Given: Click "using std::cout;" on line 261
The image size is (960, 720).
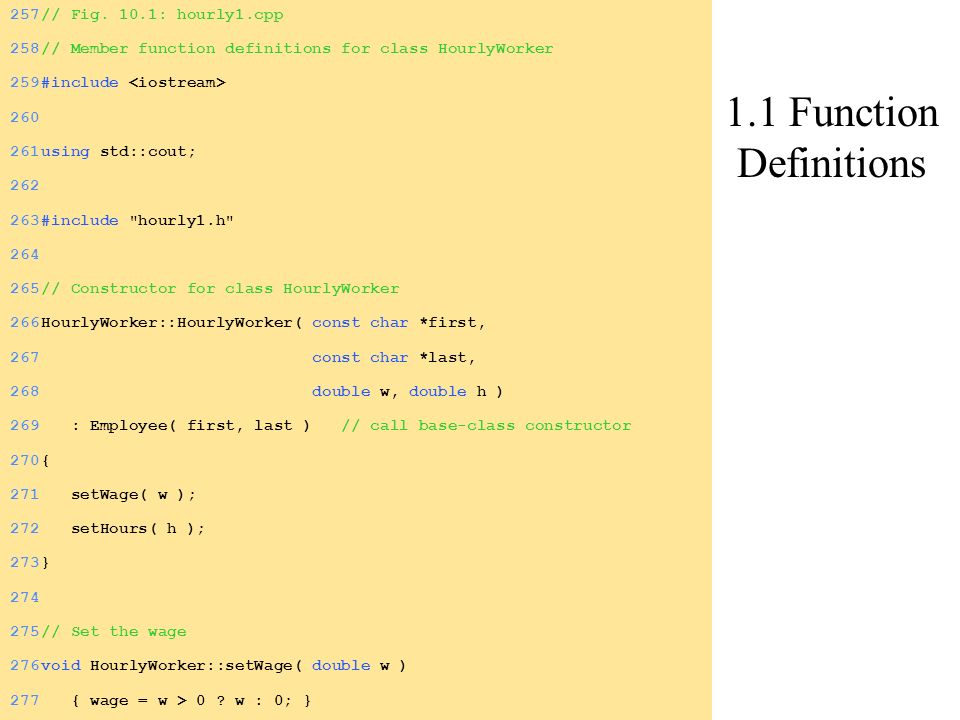Looking at the screenshot, I should [x=118, y=151].
